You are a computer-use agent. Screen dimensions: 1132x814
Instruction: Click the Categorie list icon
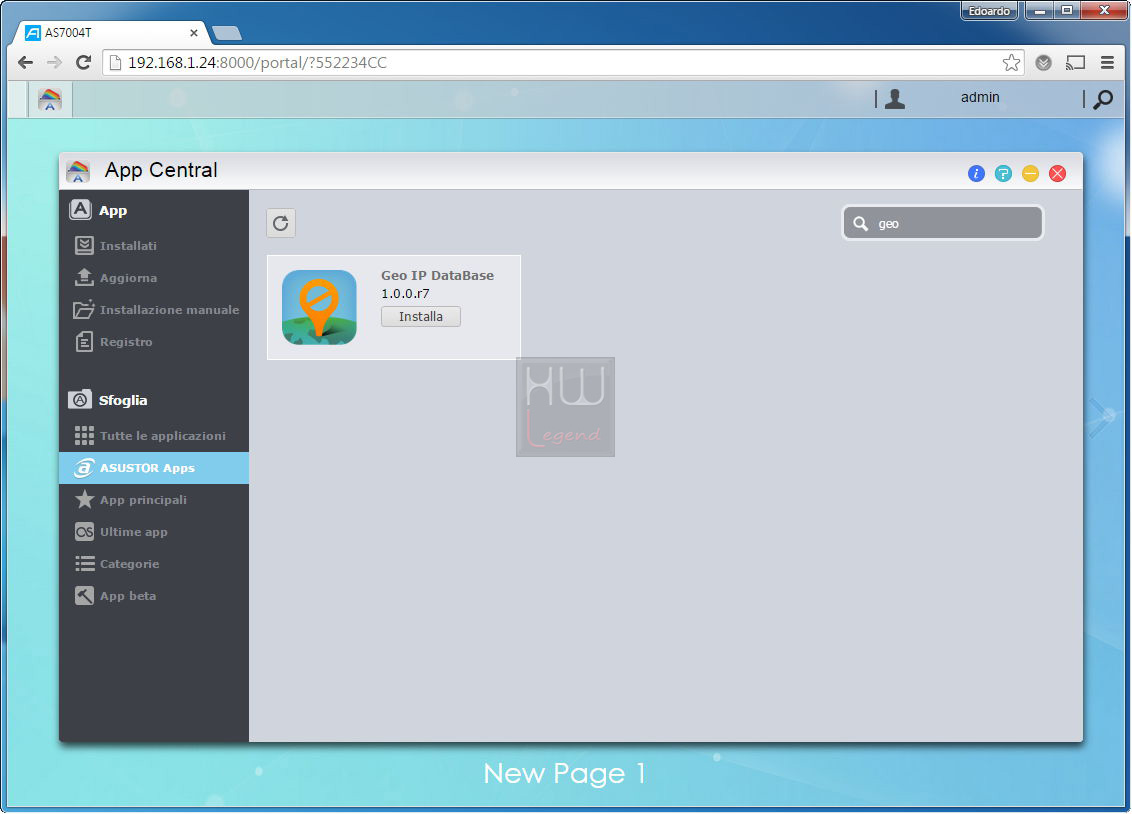pyautogui.click(x=84, y=564)
